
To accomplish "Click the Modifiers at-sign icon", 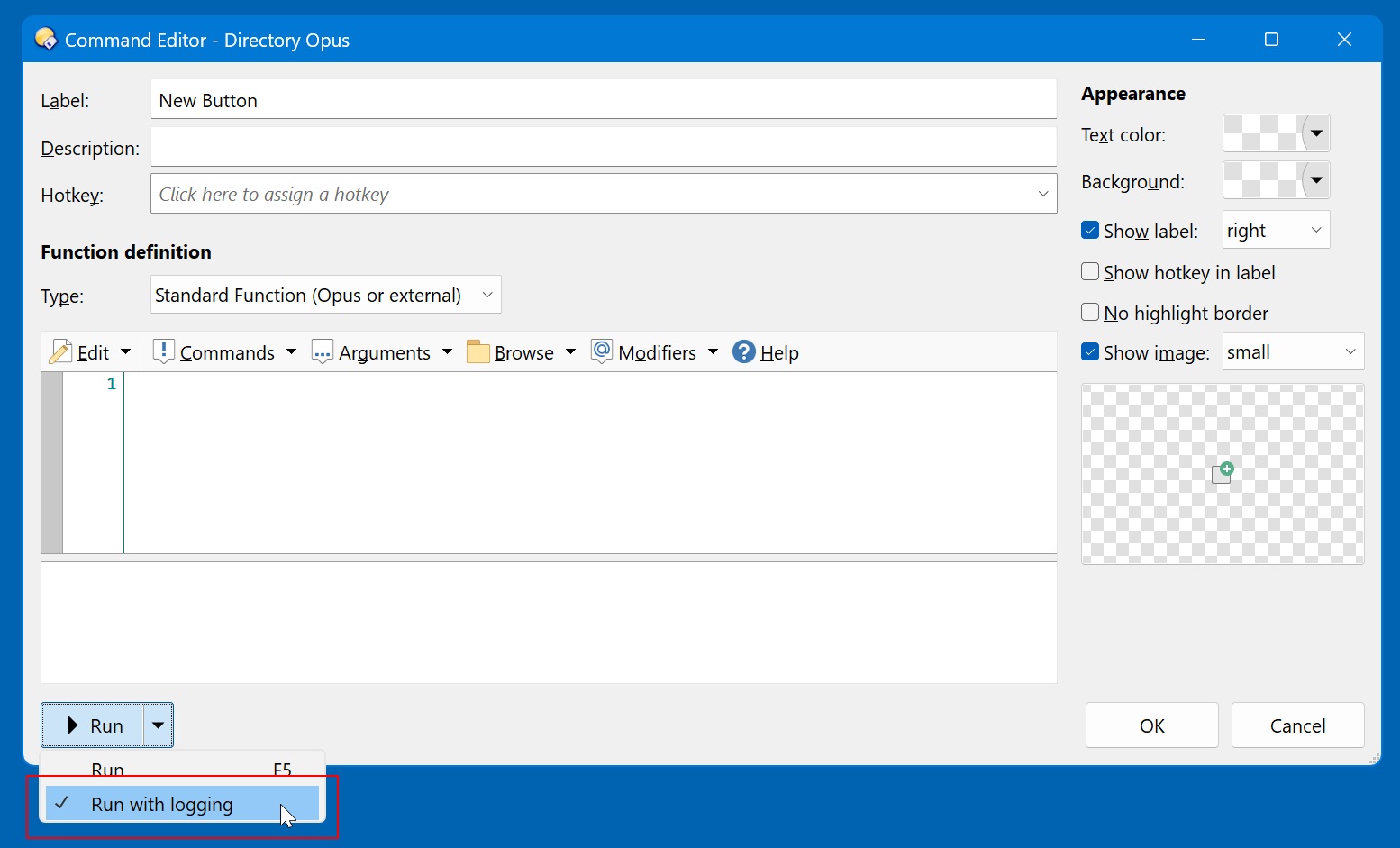I will [x=602, y=351].
